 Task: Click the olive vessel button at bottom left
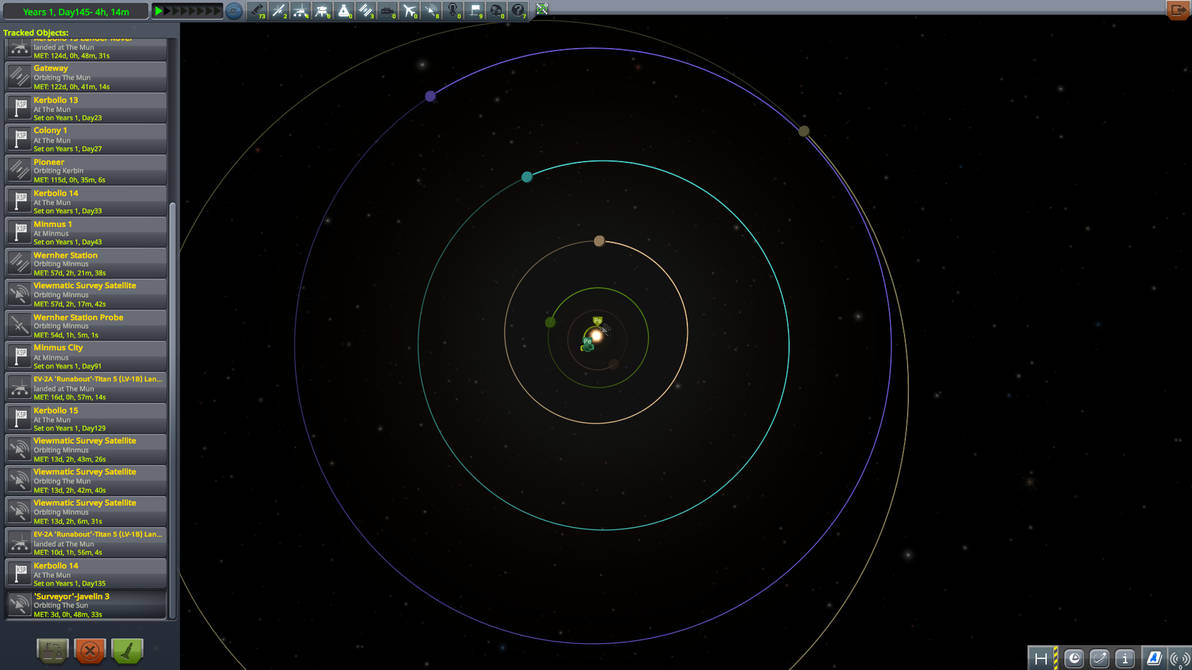[x=52, y=650]
